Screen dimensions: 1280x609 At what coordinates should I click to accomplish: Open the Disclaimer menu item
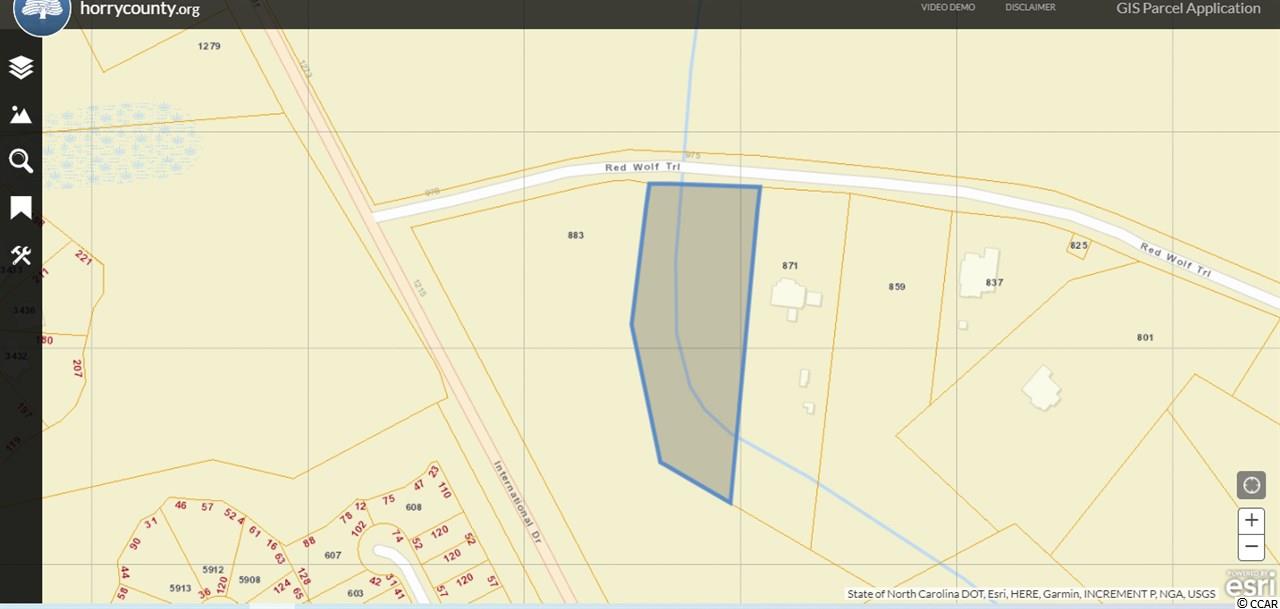[1030, 7]
